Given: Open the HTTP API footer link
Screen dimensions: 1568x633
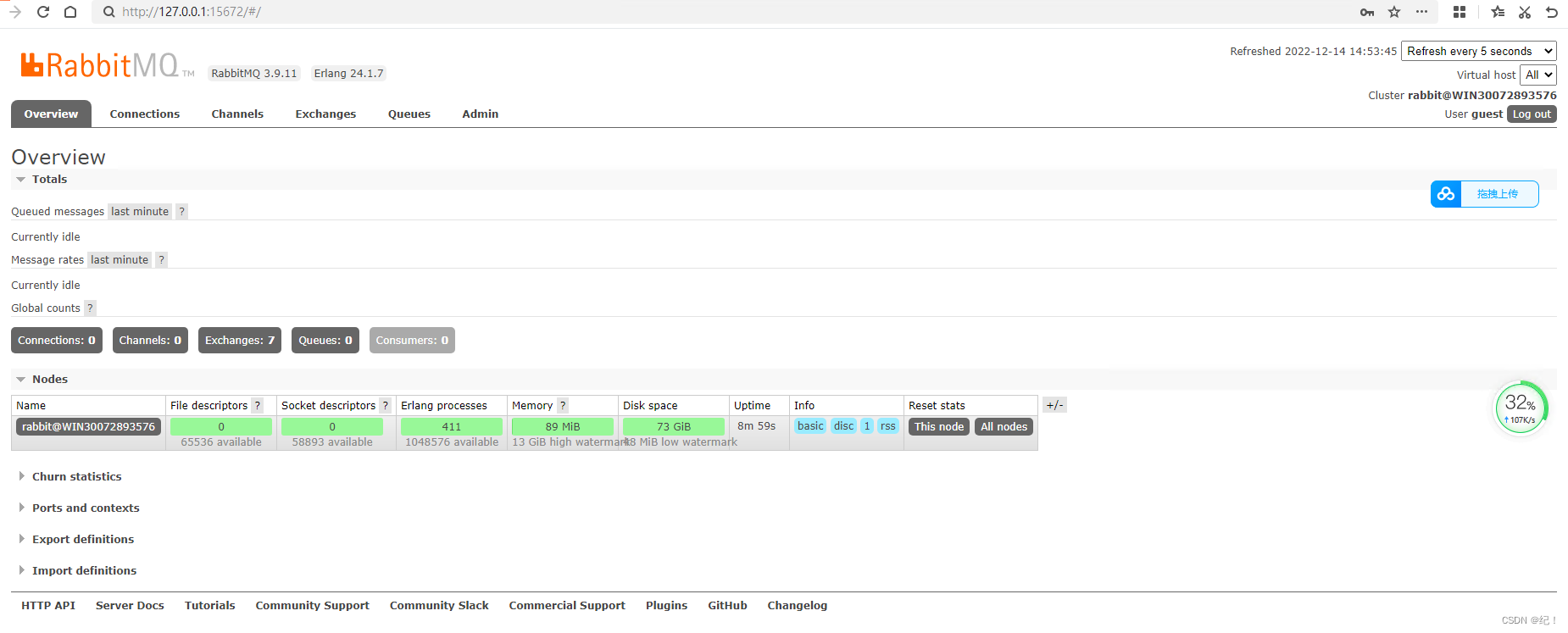Looking at the screenshot, I should tap(48, 606).
